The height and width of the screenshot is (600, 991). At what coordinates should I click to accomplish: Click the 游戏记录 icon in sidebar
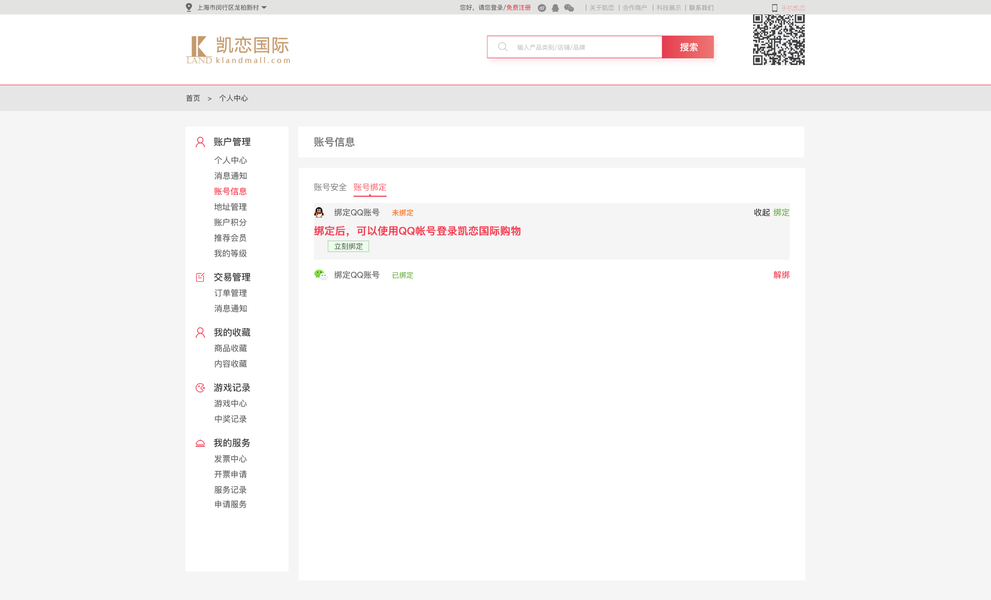pos(198,387)
